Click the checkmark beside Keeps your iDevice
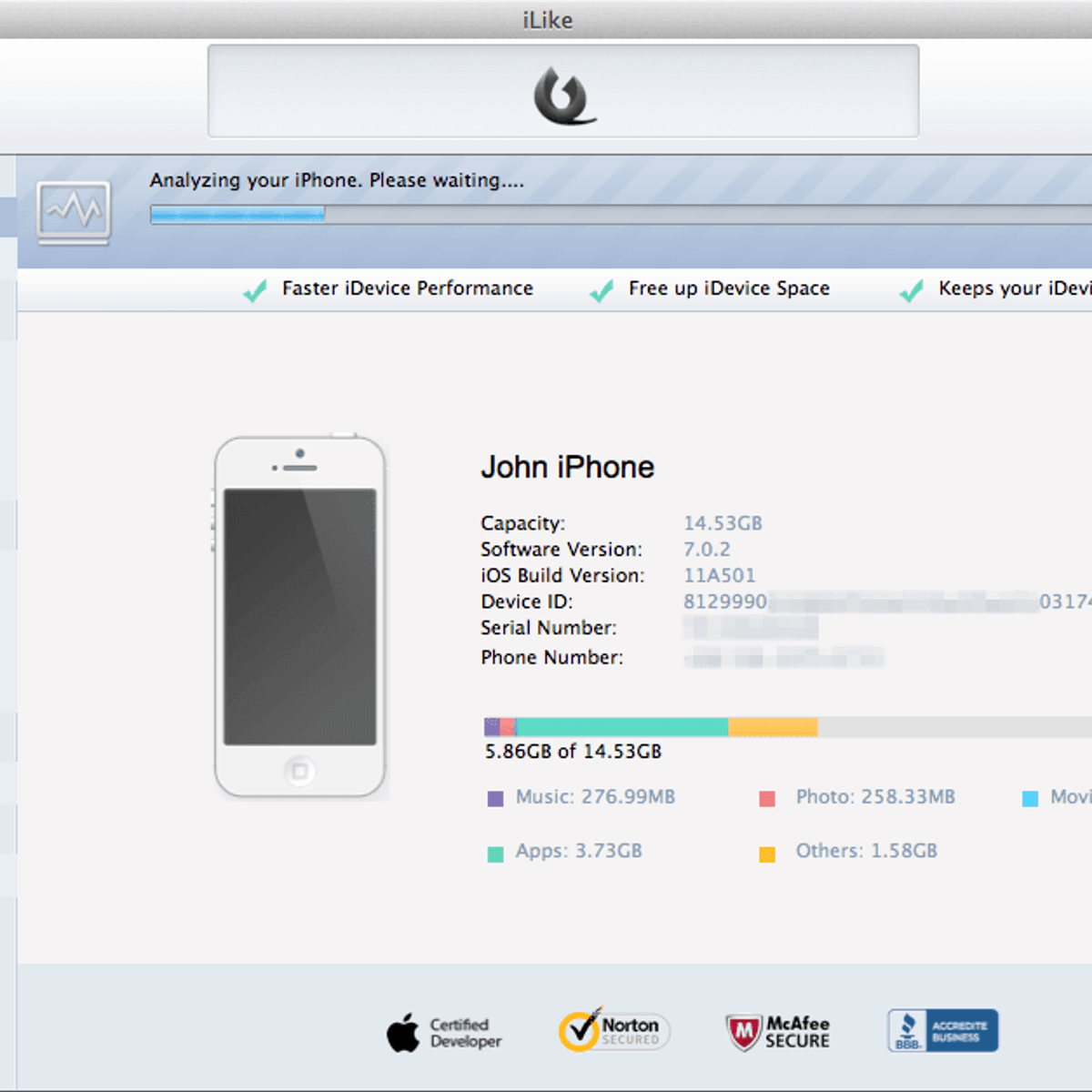This screenshot has height=1092, width=1092. click(911, 290)
